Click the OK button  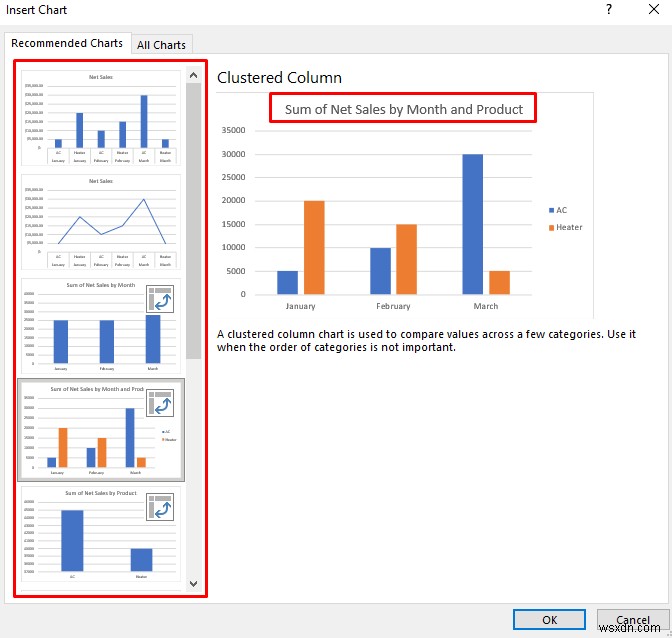[x=549, y=620]
